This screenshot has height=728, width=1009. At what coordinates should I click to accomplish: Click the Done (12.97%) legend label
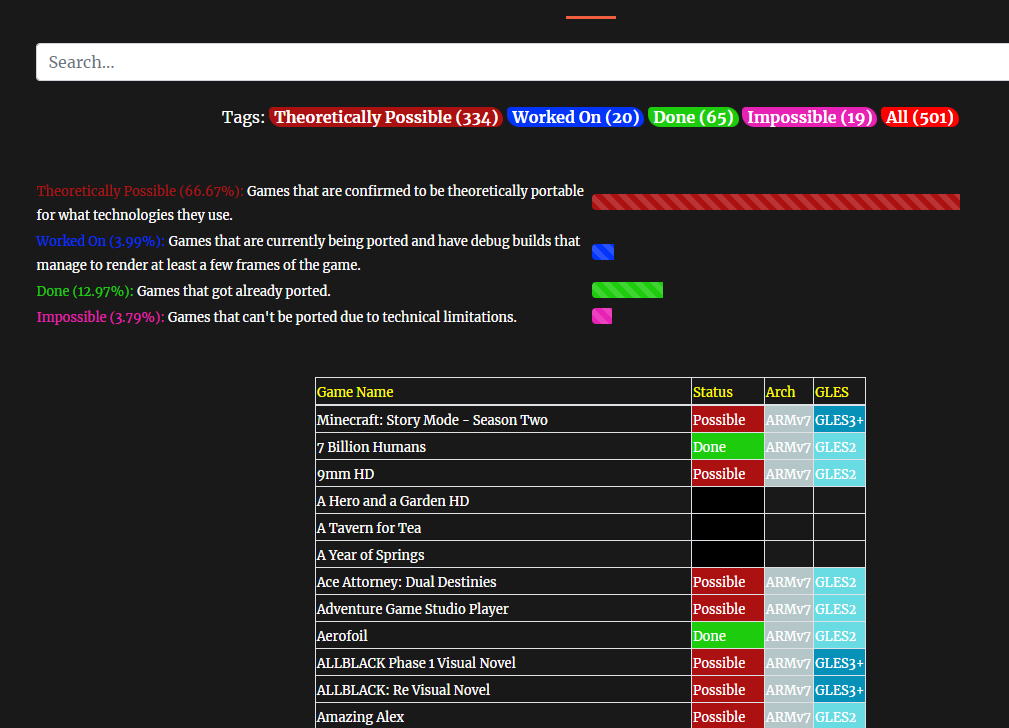pos(85,291)
